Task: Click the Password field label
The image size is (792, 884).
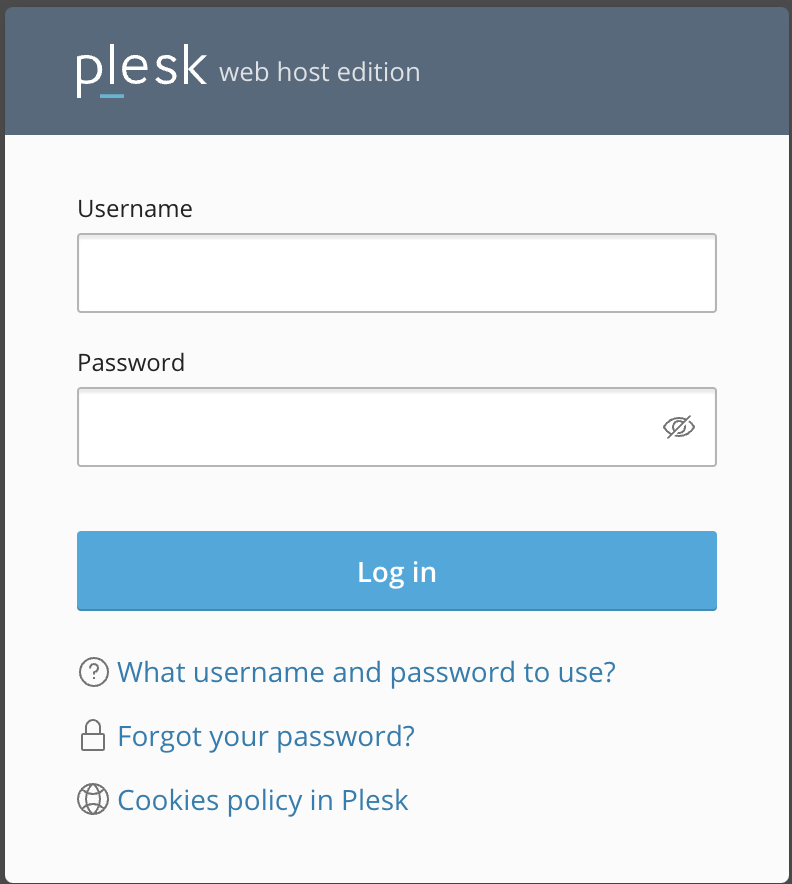Action: pos(131,363)
